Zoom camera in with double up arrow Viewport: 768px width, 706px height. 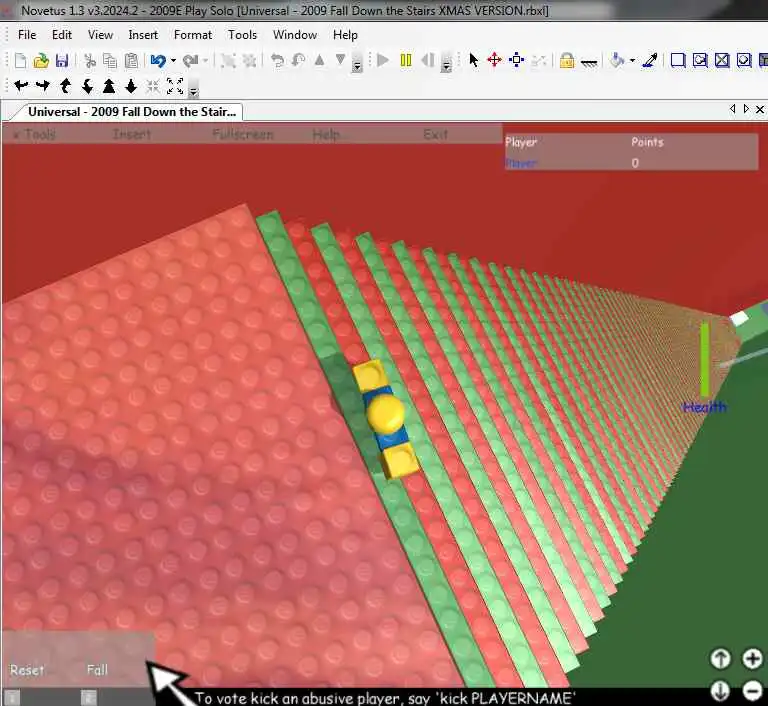coord(109,86)
